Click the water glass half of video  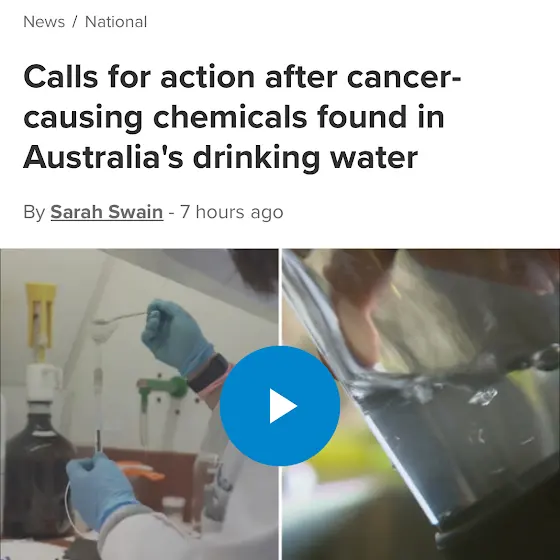421,404
